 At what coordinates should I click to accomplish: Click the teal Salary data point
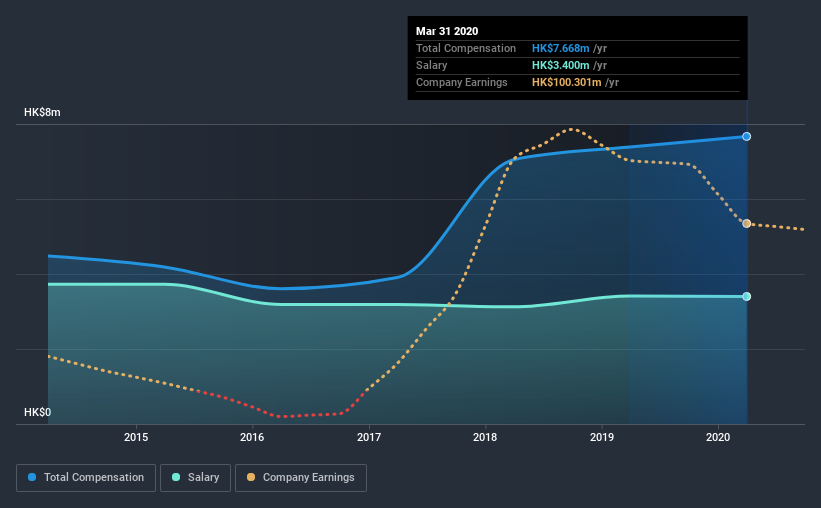pyautogui.click(x=747, y=296)
